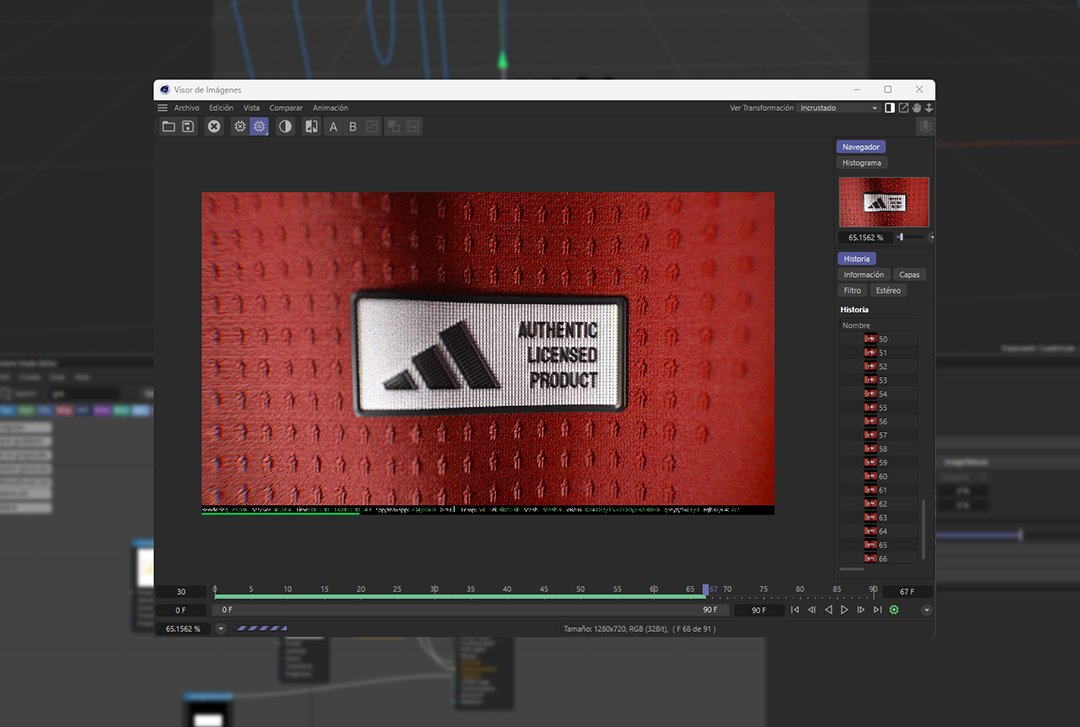
Task: Click the render settings gear icon
Action: [240, 126]
